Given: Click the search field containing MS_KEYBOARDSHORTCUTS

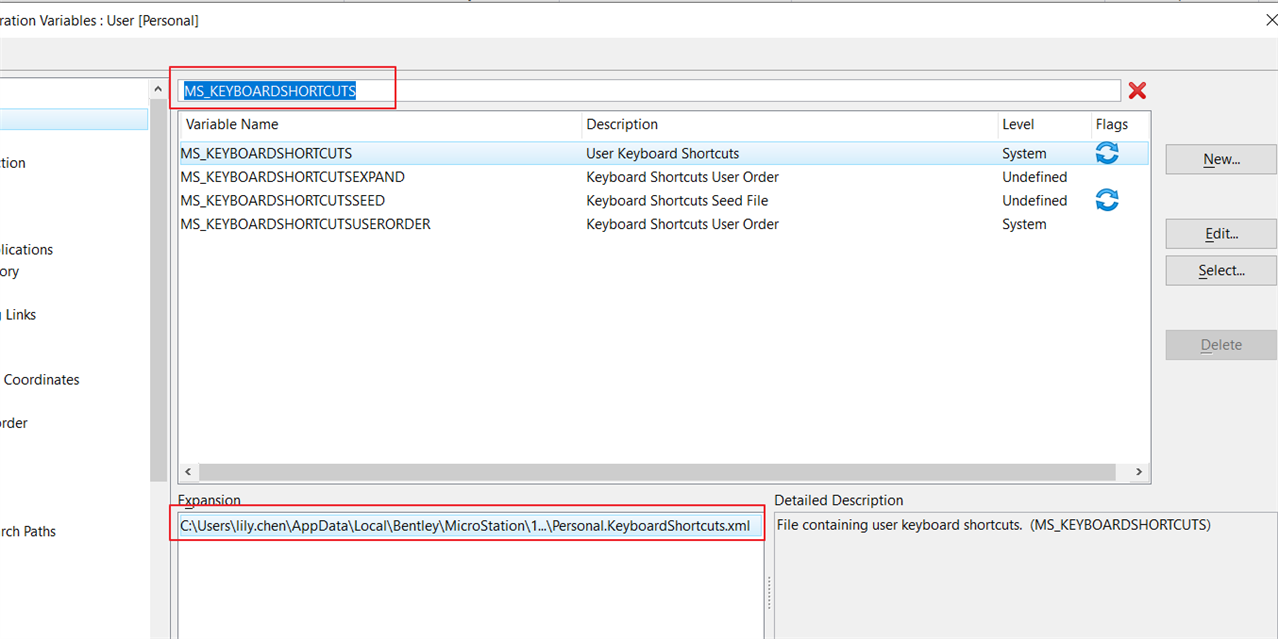Looking at the screenshot, I should pyautogui.click(x=650, y=91).
